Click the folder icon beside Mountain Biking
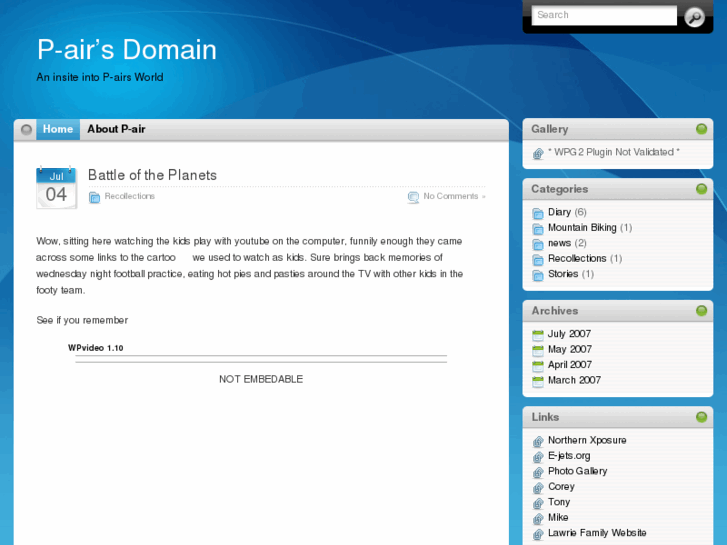727x545 pixels. [538, 229]
